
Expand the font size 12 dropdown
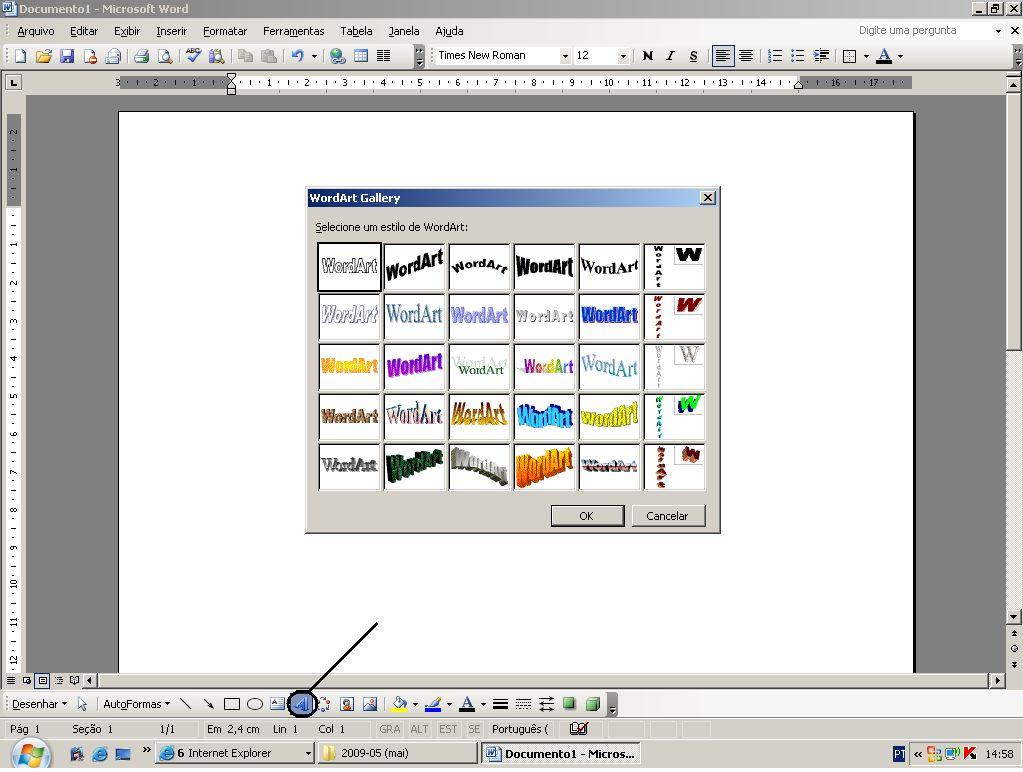pos(623,56)
